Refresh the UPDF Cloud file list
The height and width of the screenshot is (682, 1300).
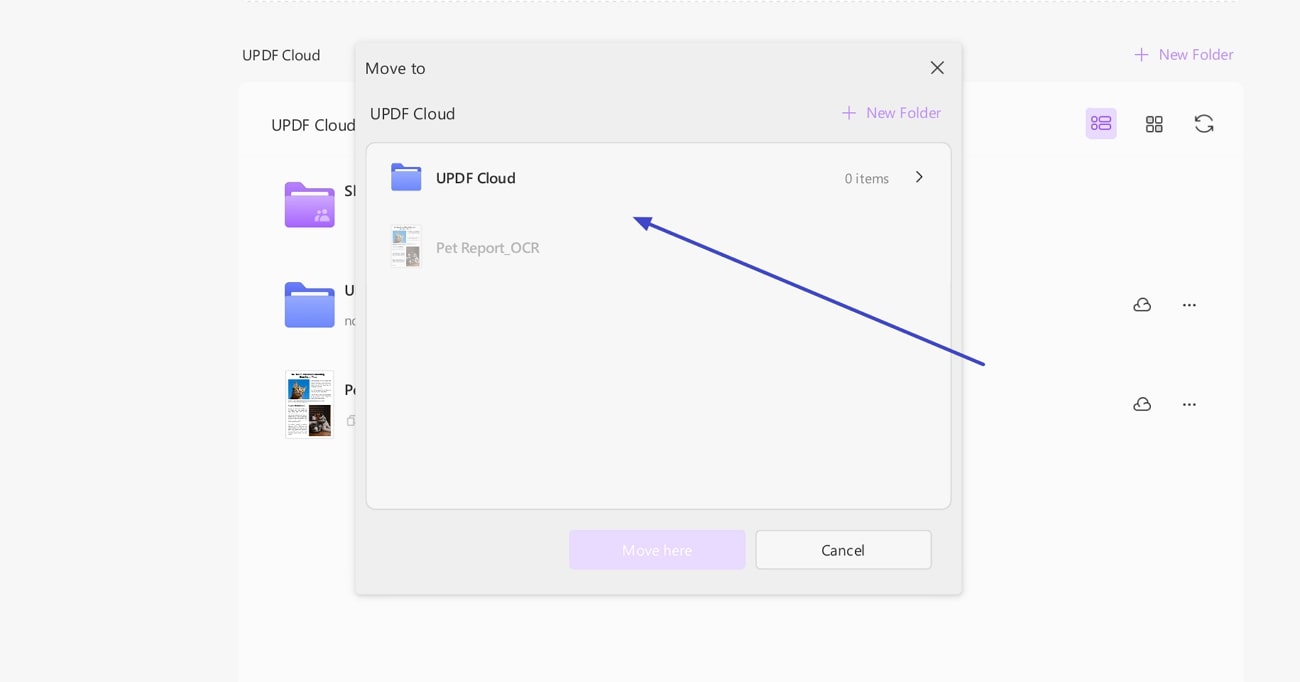(1204, 123)
